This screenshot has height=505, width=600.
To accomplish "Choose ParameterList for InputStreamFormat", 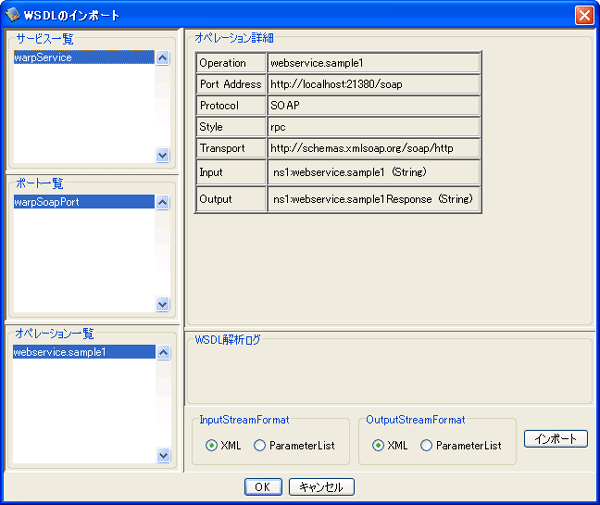I will [x=261, y=446].
